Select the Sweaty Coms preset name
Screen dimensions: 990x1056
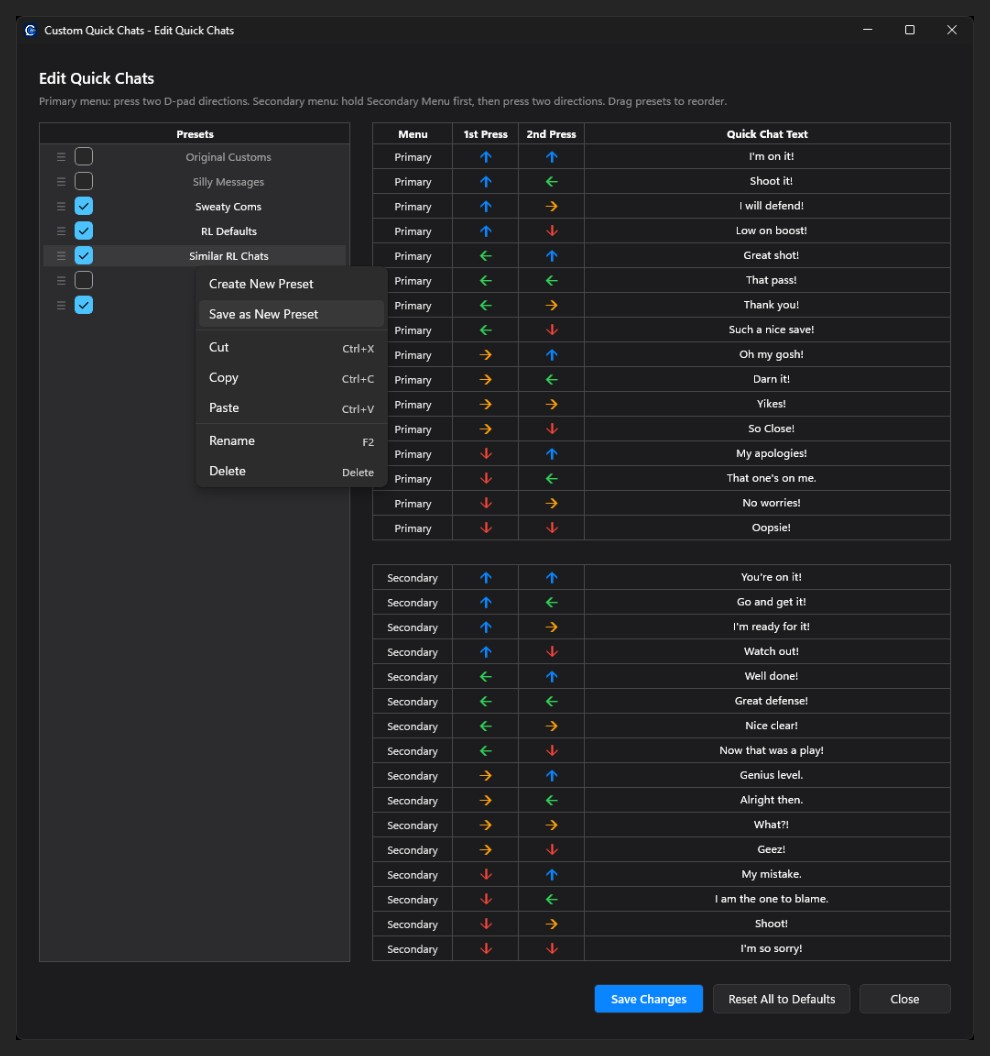click(x=228, y=207)
